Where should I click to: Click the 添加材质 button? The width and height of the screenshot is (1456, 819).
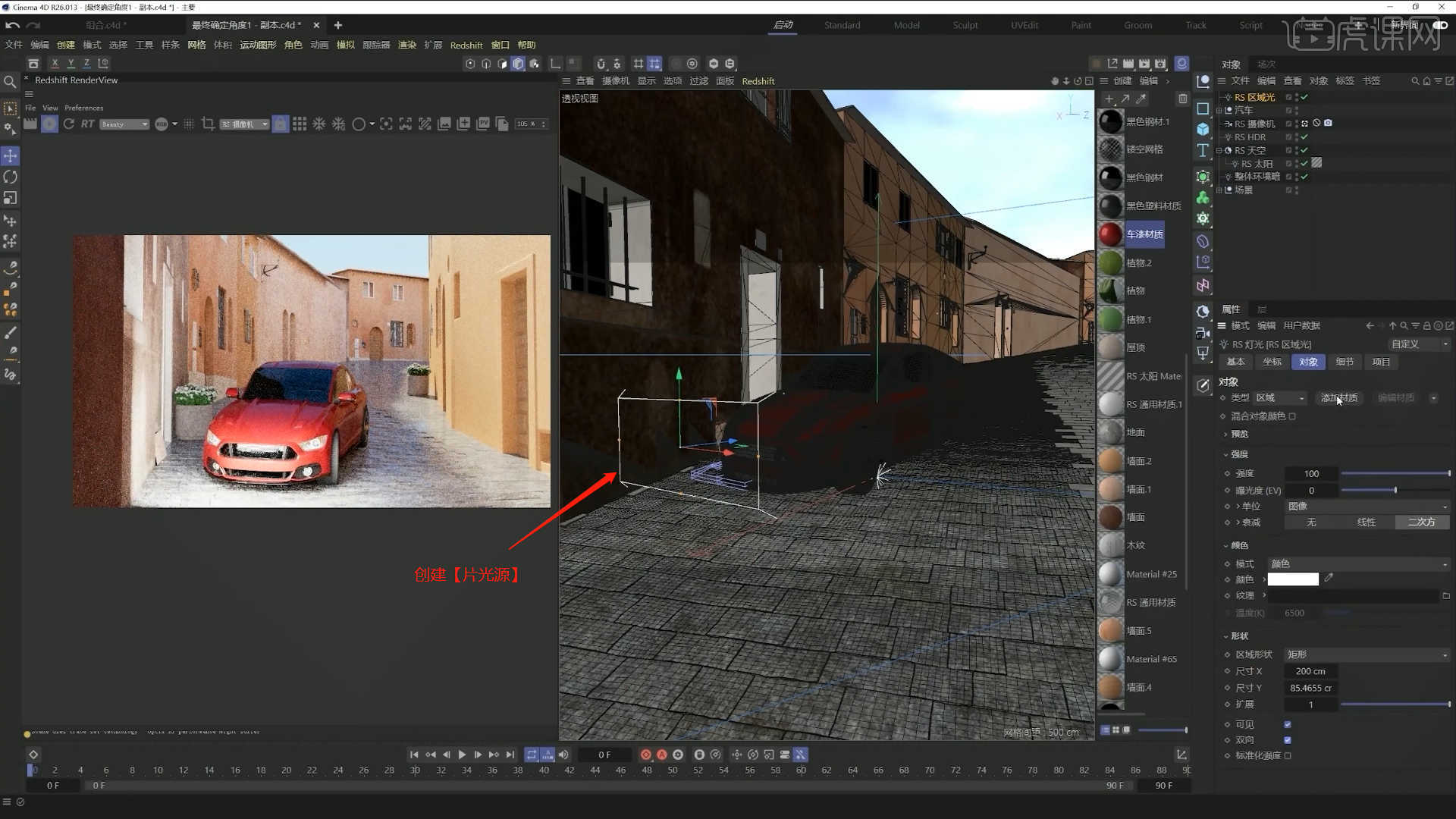[1339, 397]
